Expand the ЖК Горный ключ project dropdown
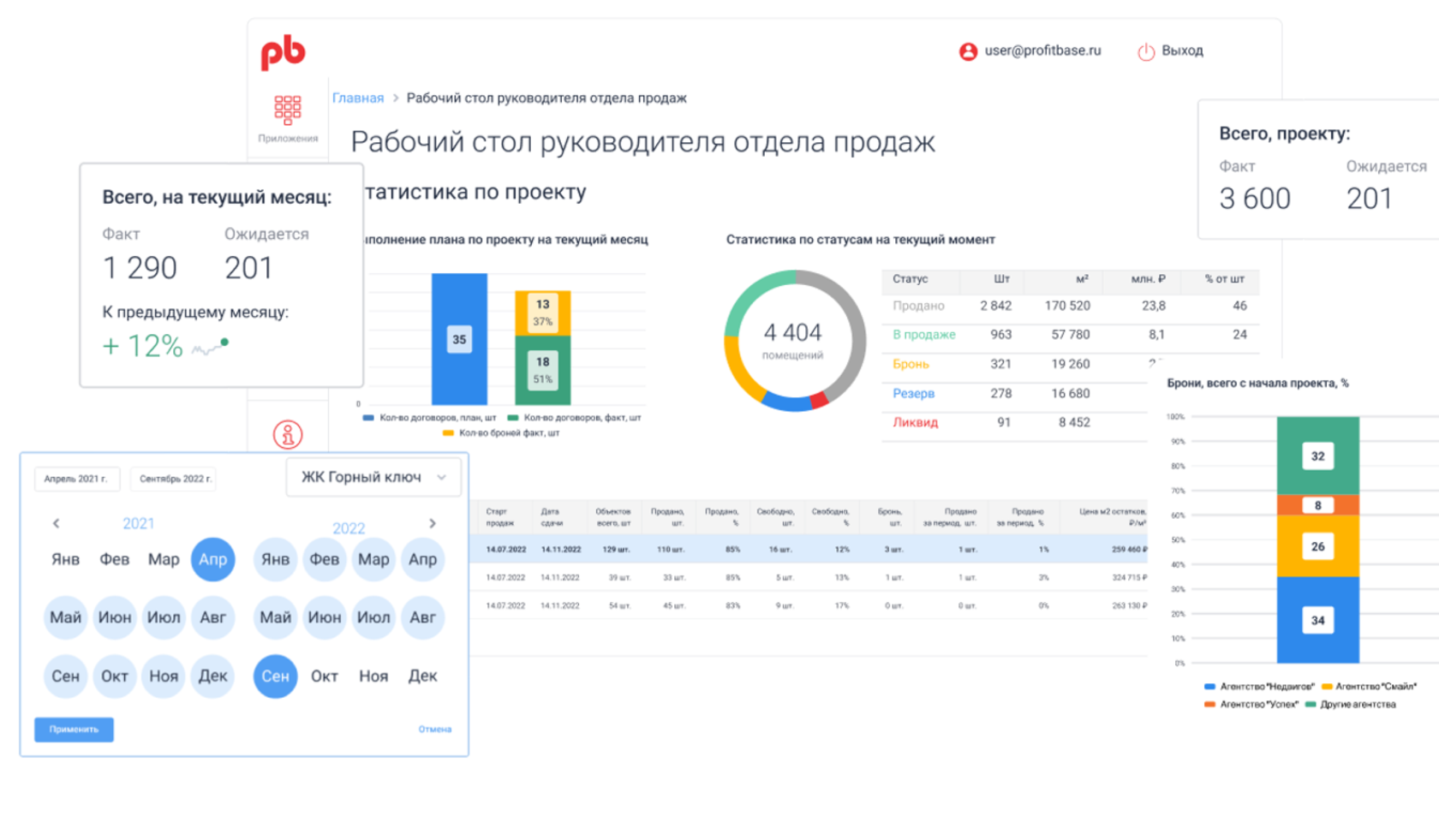 pyautogui.click(x=373, y=477)
